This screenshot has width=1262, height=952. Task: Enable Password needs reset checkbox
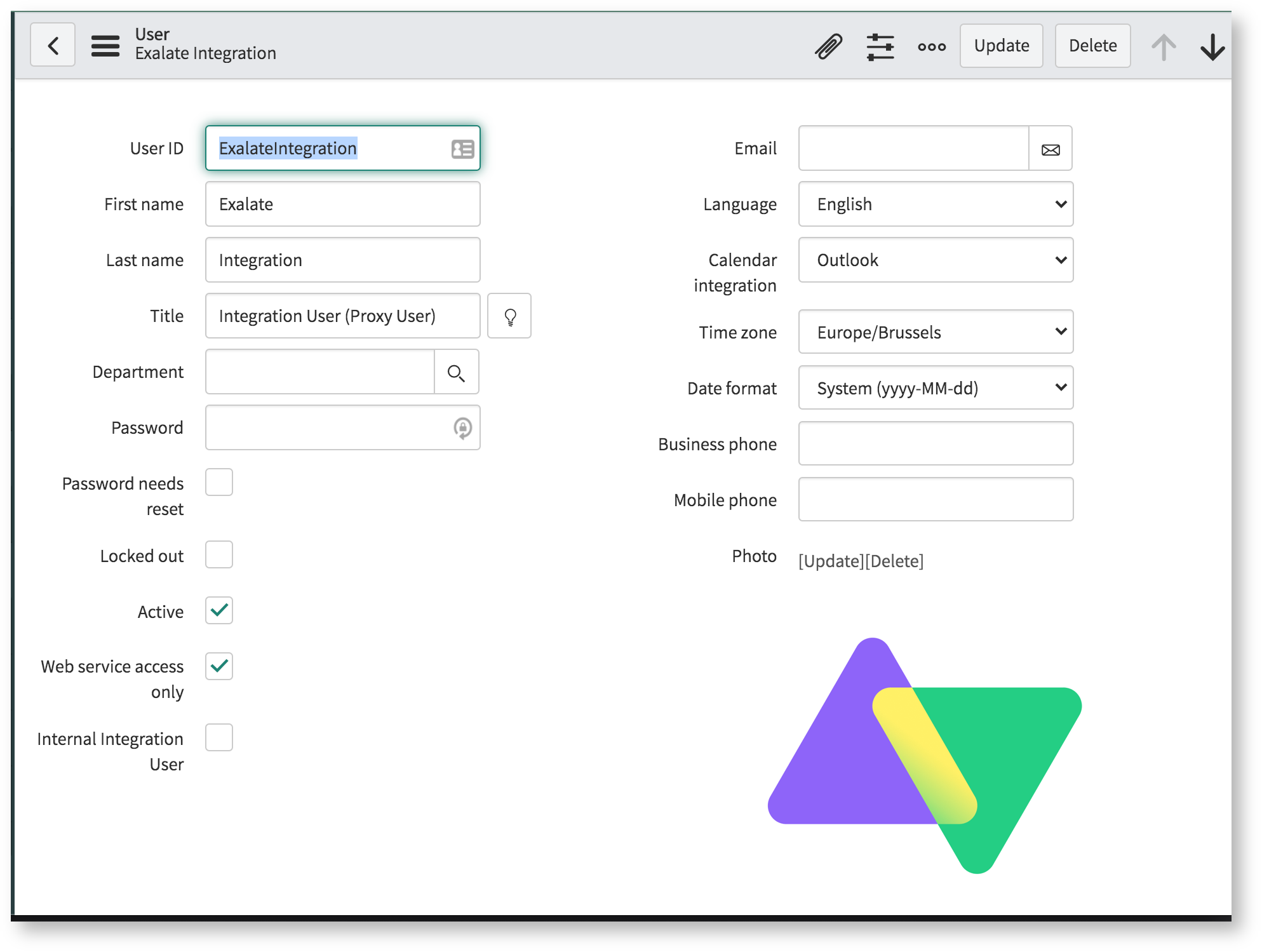(x=219, y=483)
